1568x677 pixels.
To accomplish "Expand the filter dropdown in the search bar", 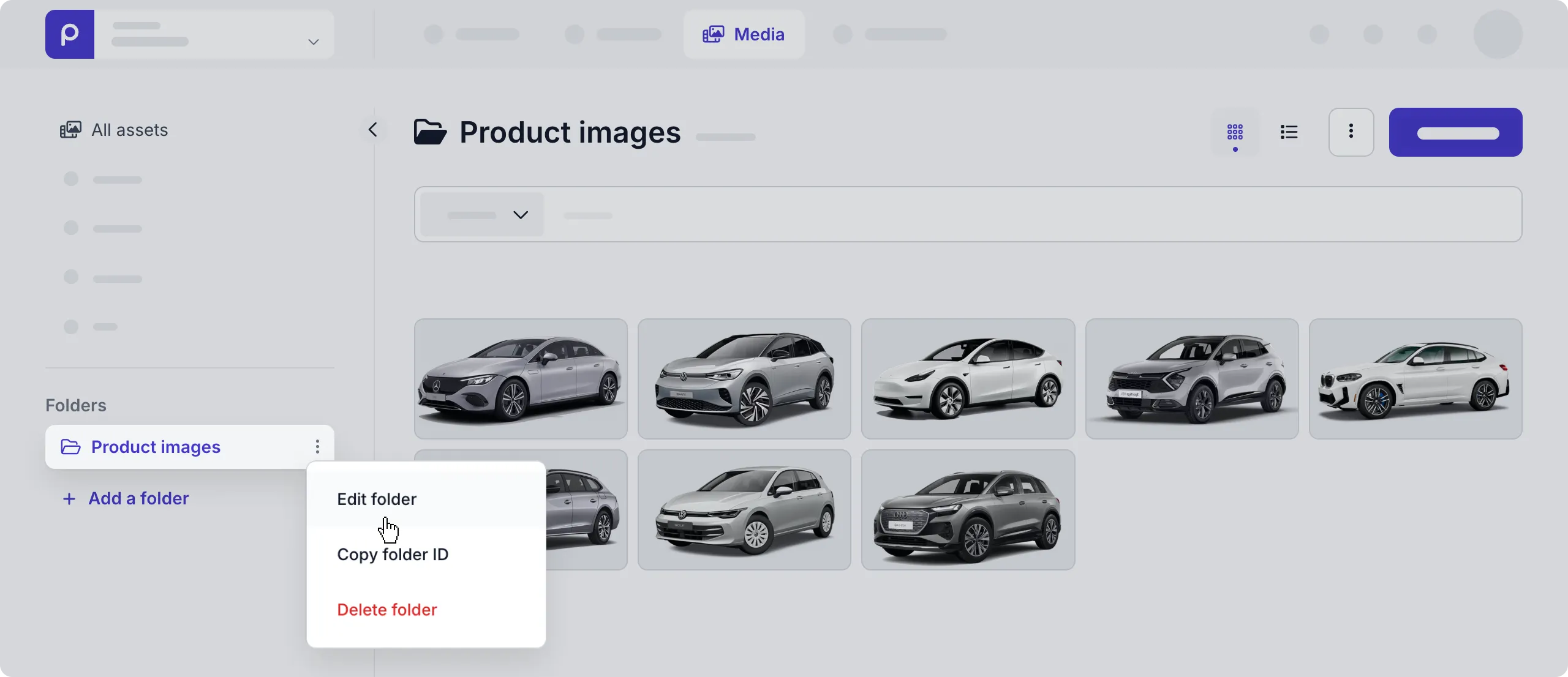I will coord(482,215).
